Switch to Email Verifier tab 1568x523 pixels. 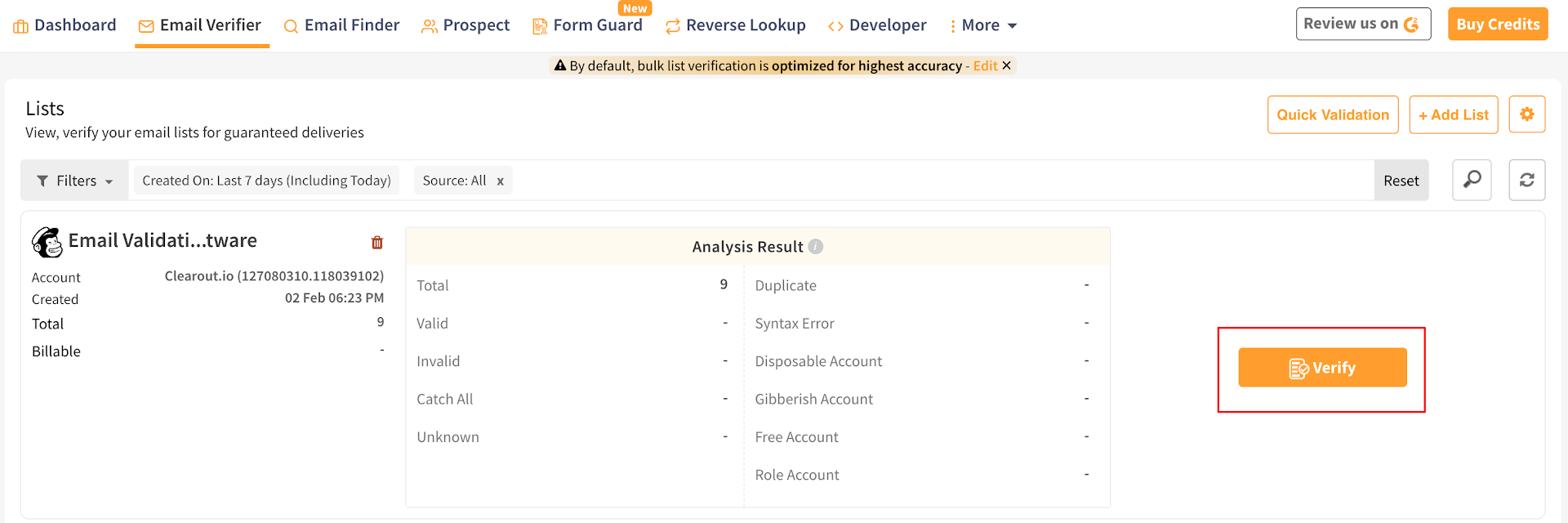(201, 25)
